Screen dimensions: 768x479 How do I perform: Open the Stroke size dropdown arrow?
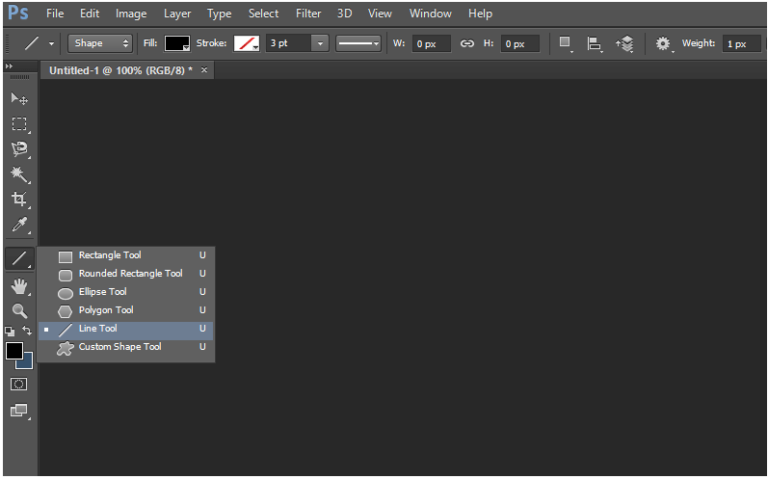(x=320, y=44)
